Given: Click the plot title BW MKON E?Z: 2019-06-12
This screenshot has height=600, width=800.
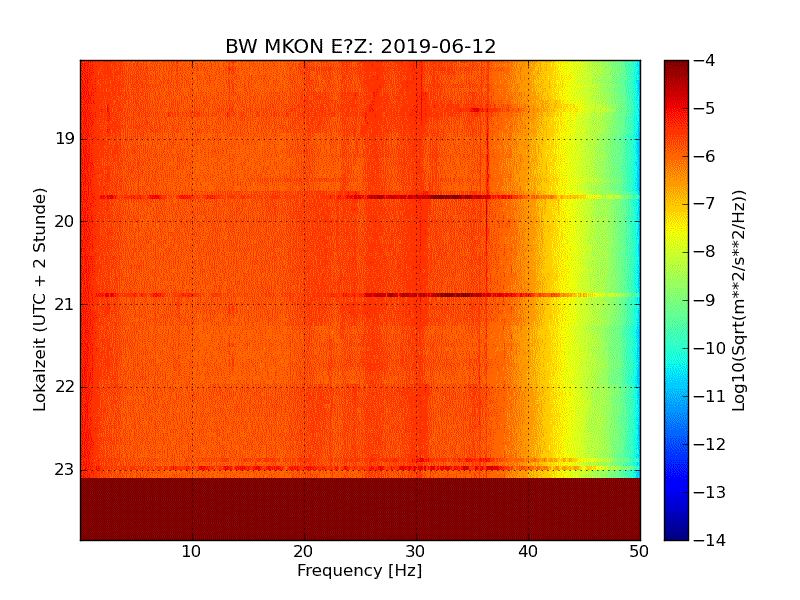Looking at the screenshot, I should point(360,46).
